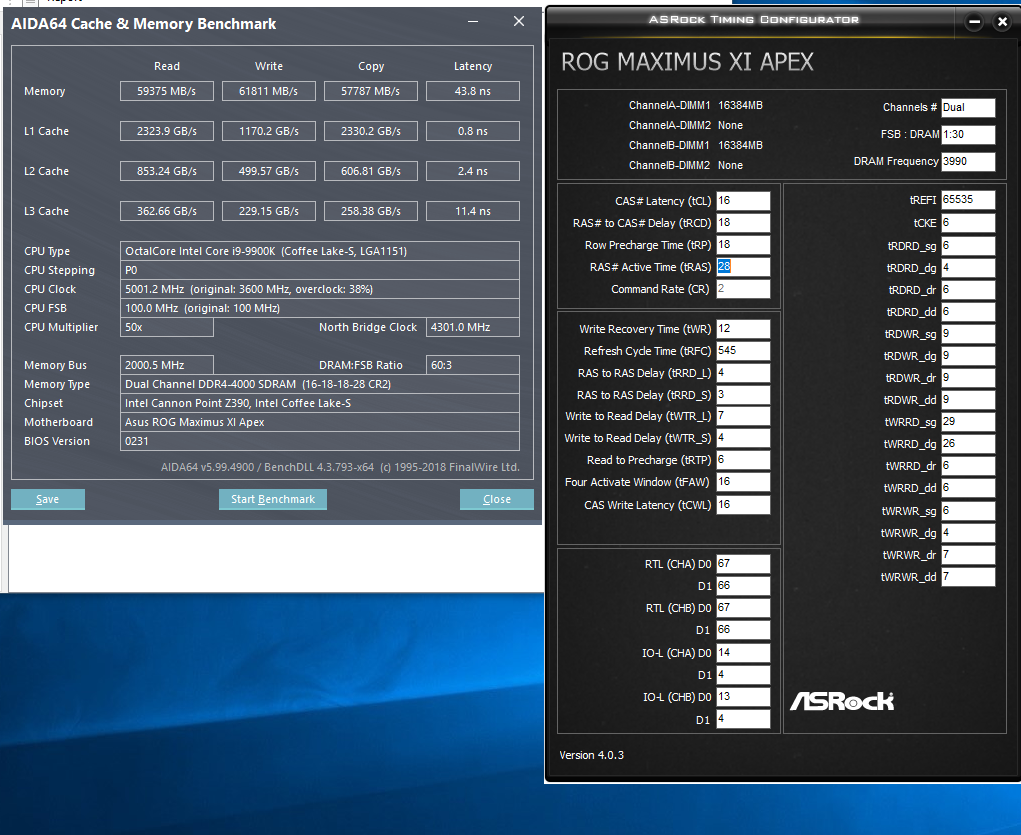
Task: Click Memory Write value 61811 MB/s
Action: click(x=269, y=91)
